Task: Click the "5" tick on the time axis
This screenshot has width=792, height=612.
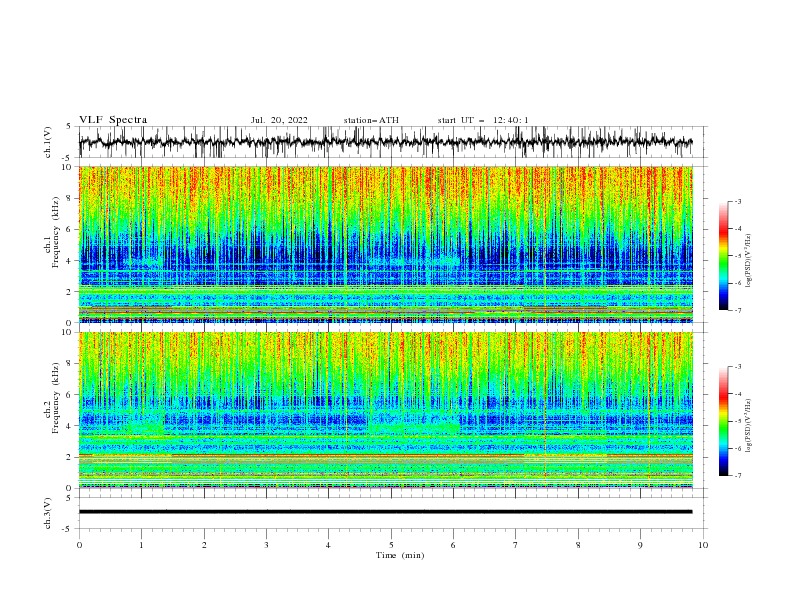Action: pos(391,545)
